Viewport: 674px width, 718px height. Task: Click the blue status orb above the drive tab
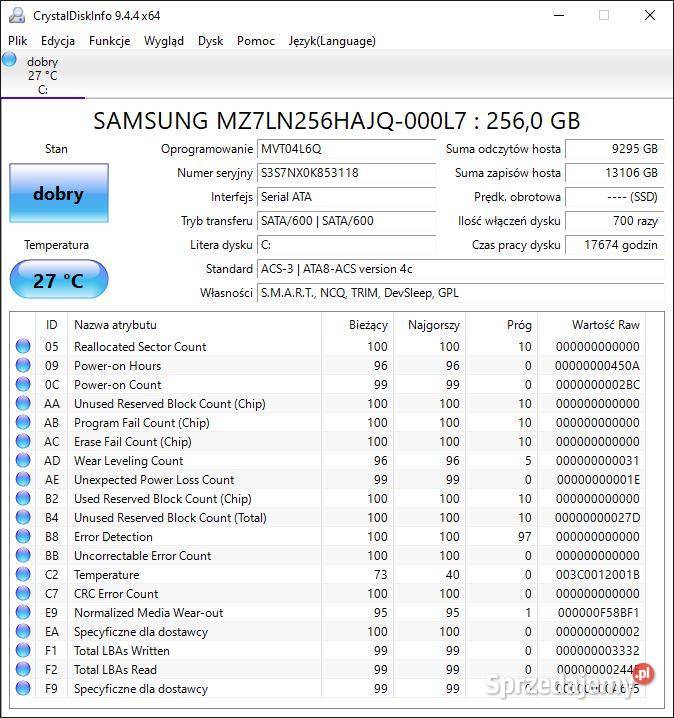pos(9,60)
